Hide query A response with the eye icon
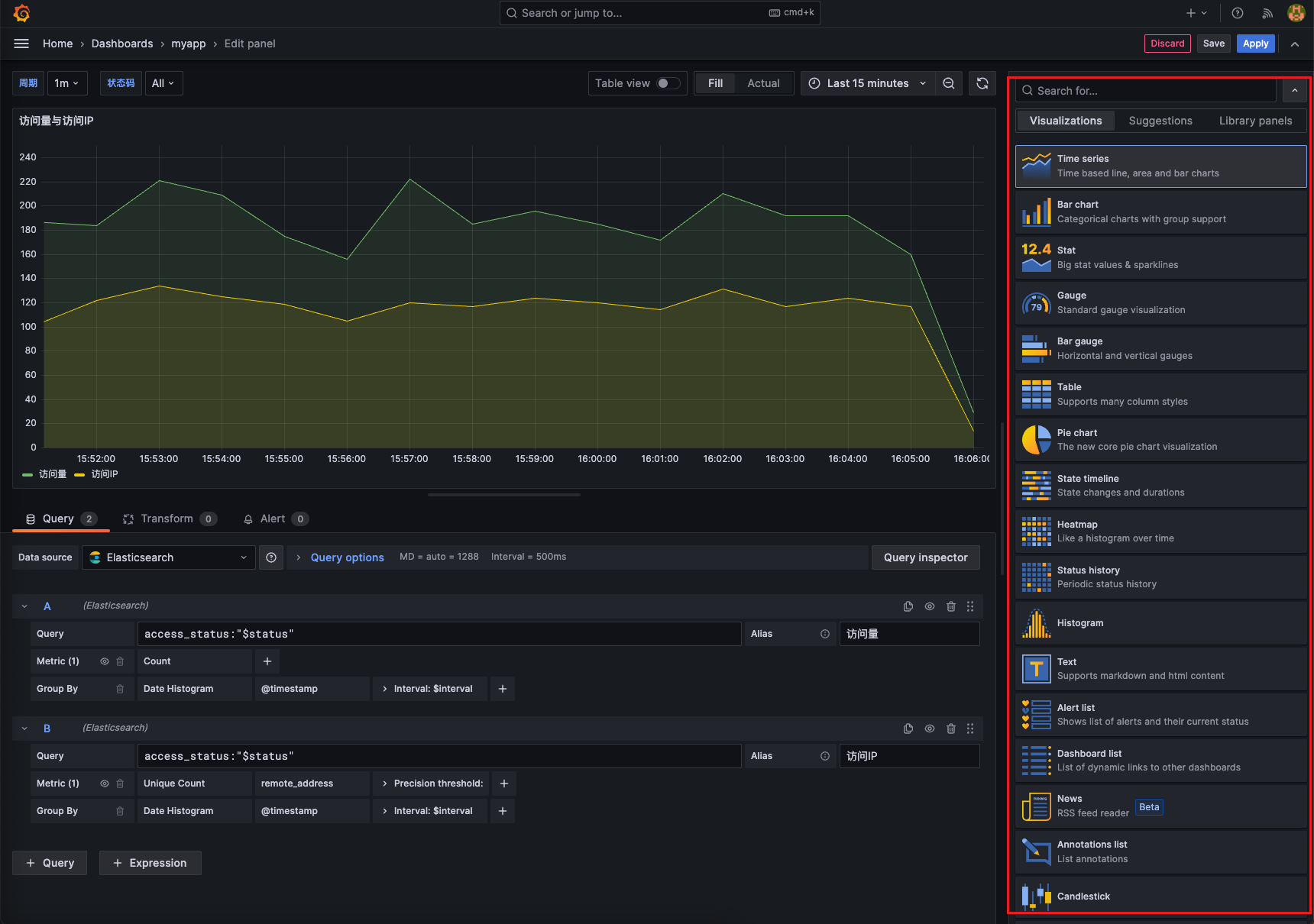 (x=930, y=606)
